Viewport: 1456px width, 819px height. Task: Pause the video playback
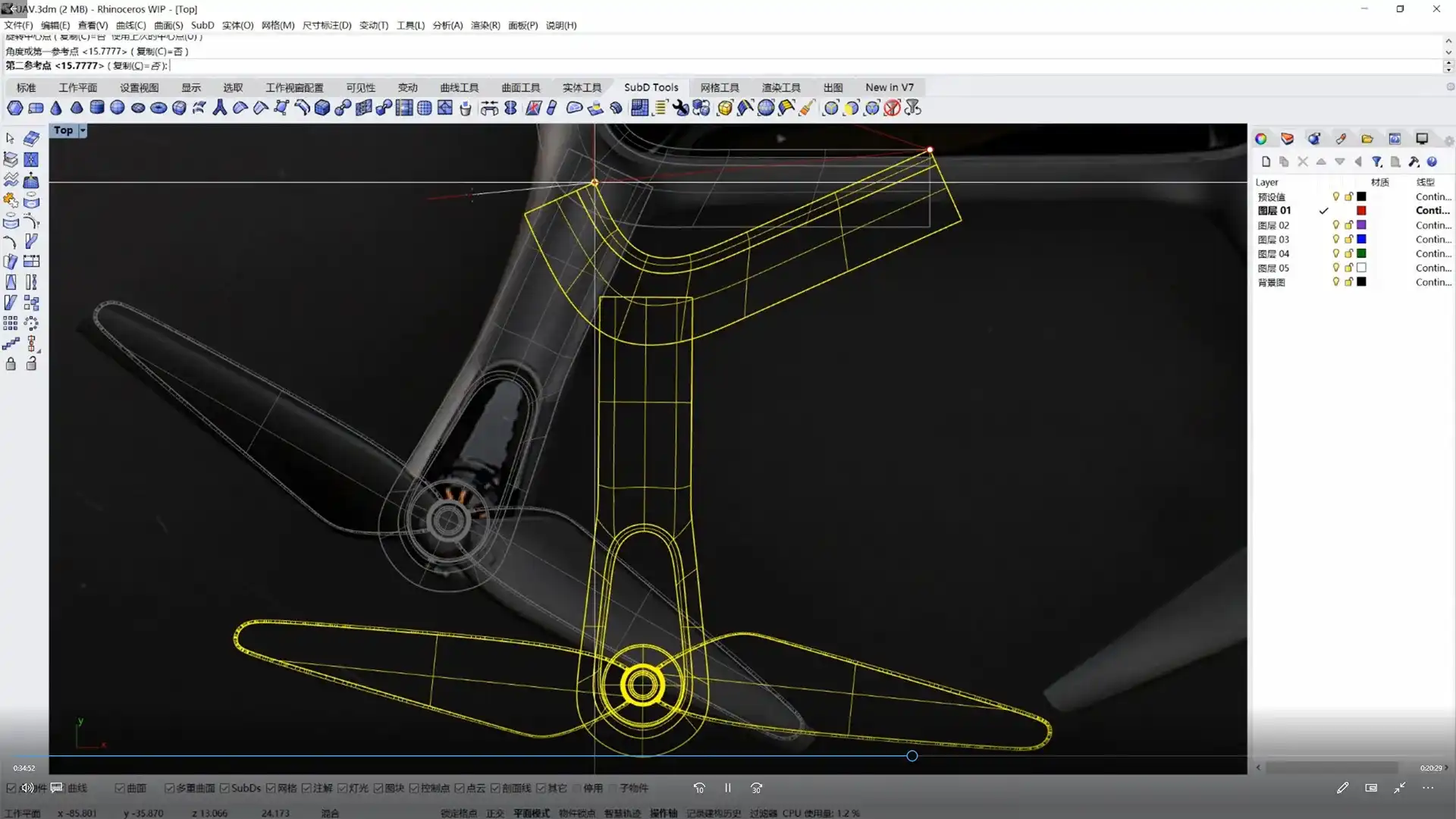(727, 788)
